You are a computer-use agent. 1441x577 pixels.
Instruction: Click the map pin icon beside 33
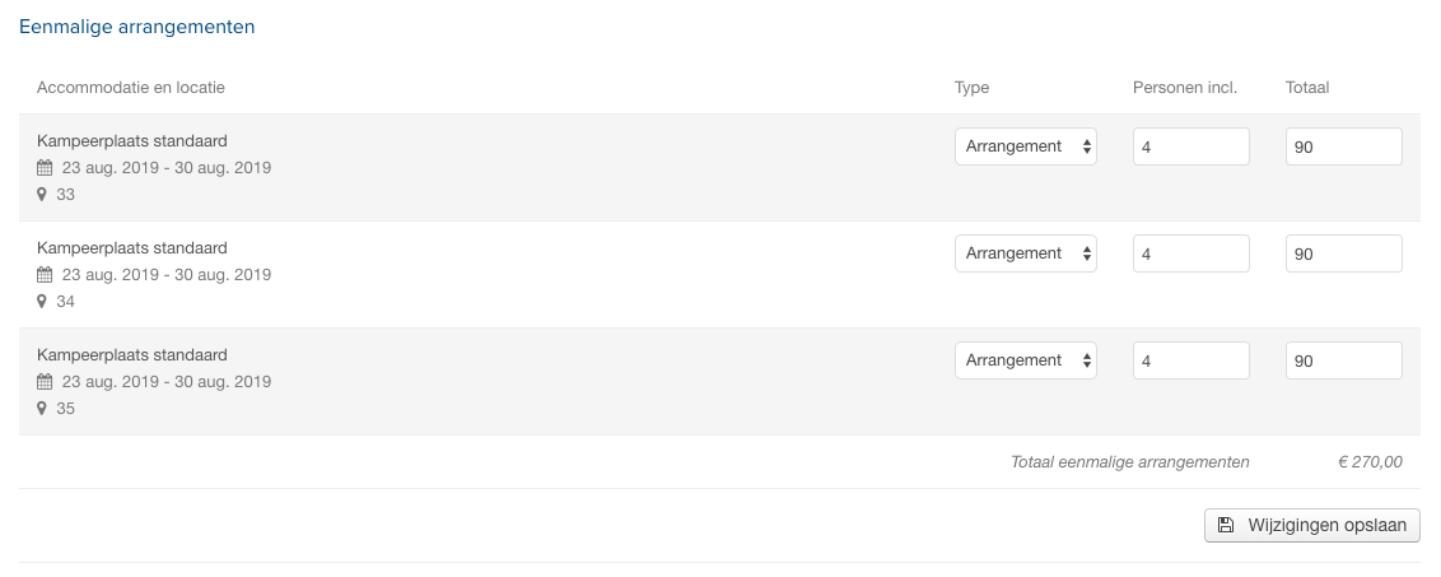43,195
